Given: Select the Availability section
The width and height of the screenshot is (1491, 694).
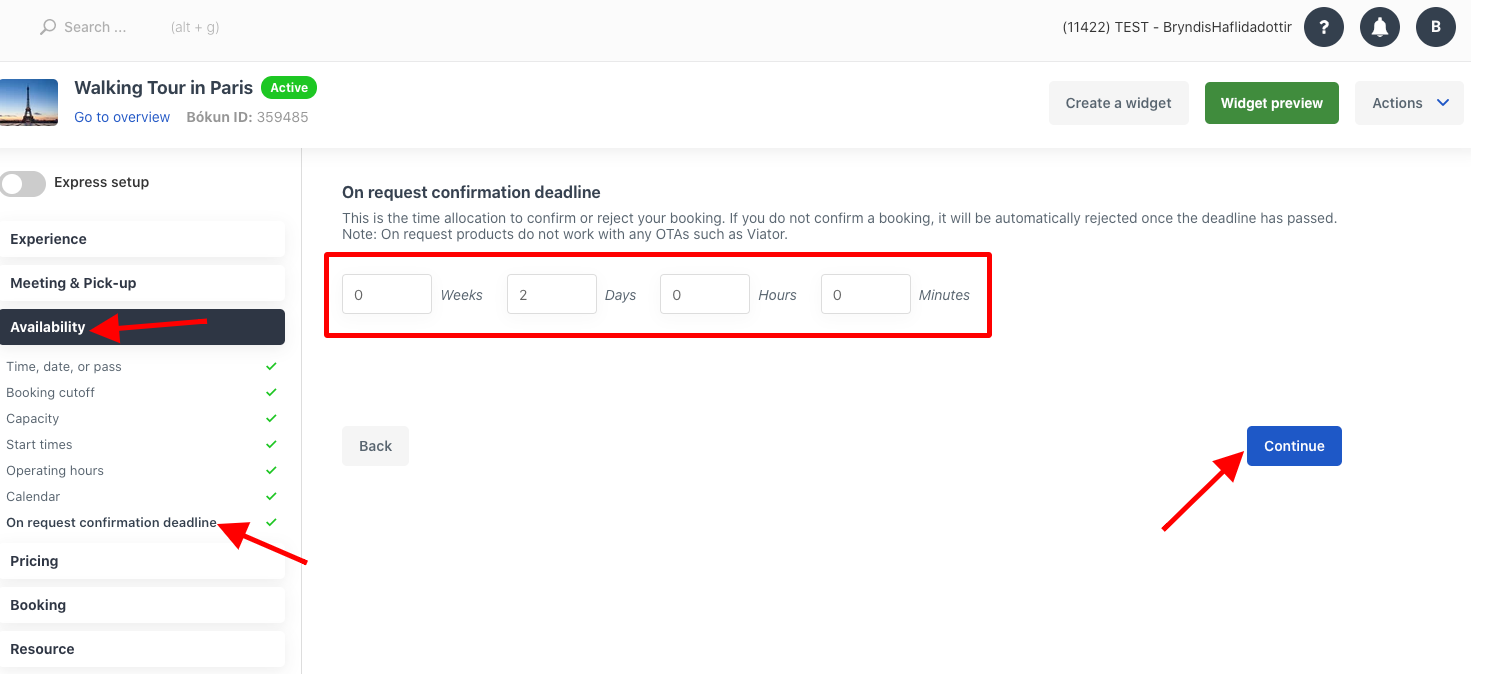Looking at the screenshot, I should 142,327.
